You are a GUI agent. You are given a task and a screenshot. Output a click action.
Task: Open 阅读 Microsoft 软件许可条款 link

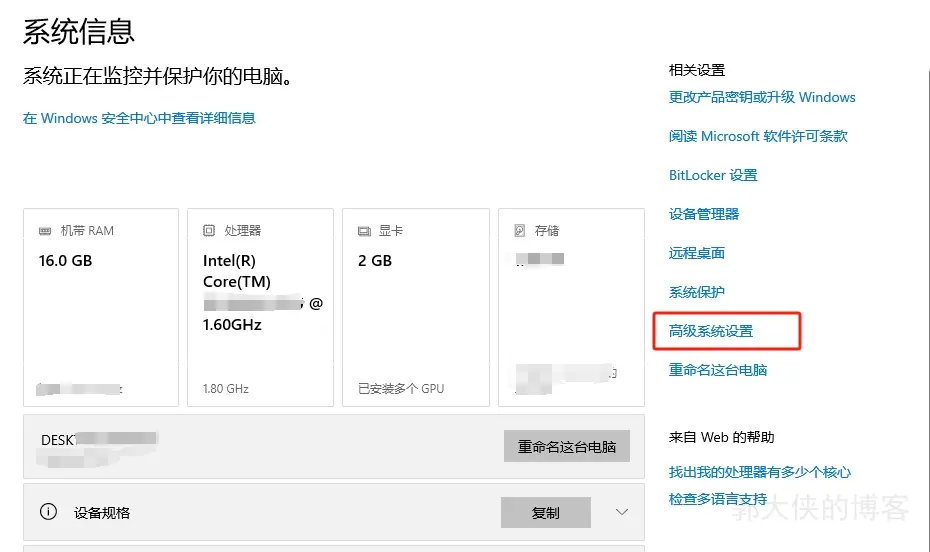pos(758,136)
